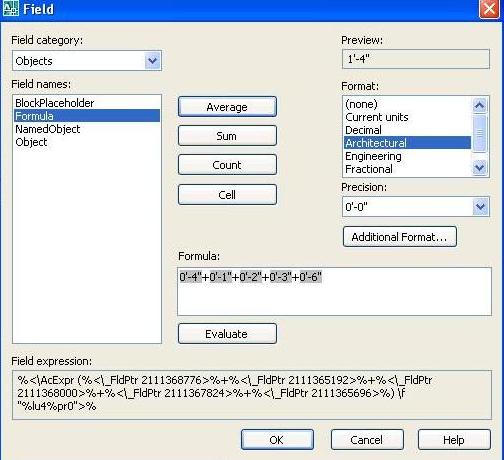504x460 pixels.
Task: Select BlockPlaceholder in Field names
Action: pyautogui.click(x=54, y=103)
